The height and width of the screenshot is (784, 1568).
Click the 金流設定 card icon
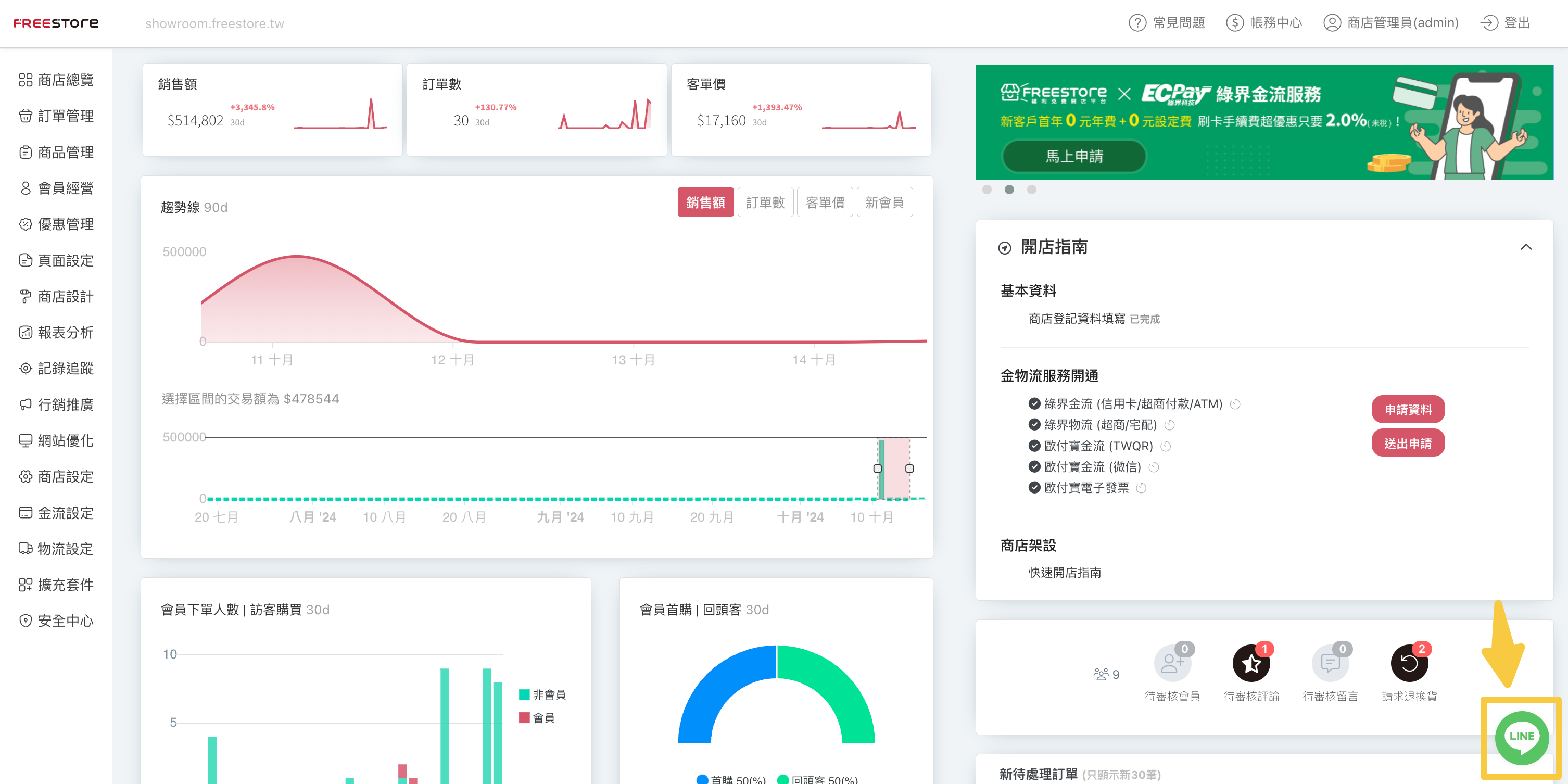(26, 513)
